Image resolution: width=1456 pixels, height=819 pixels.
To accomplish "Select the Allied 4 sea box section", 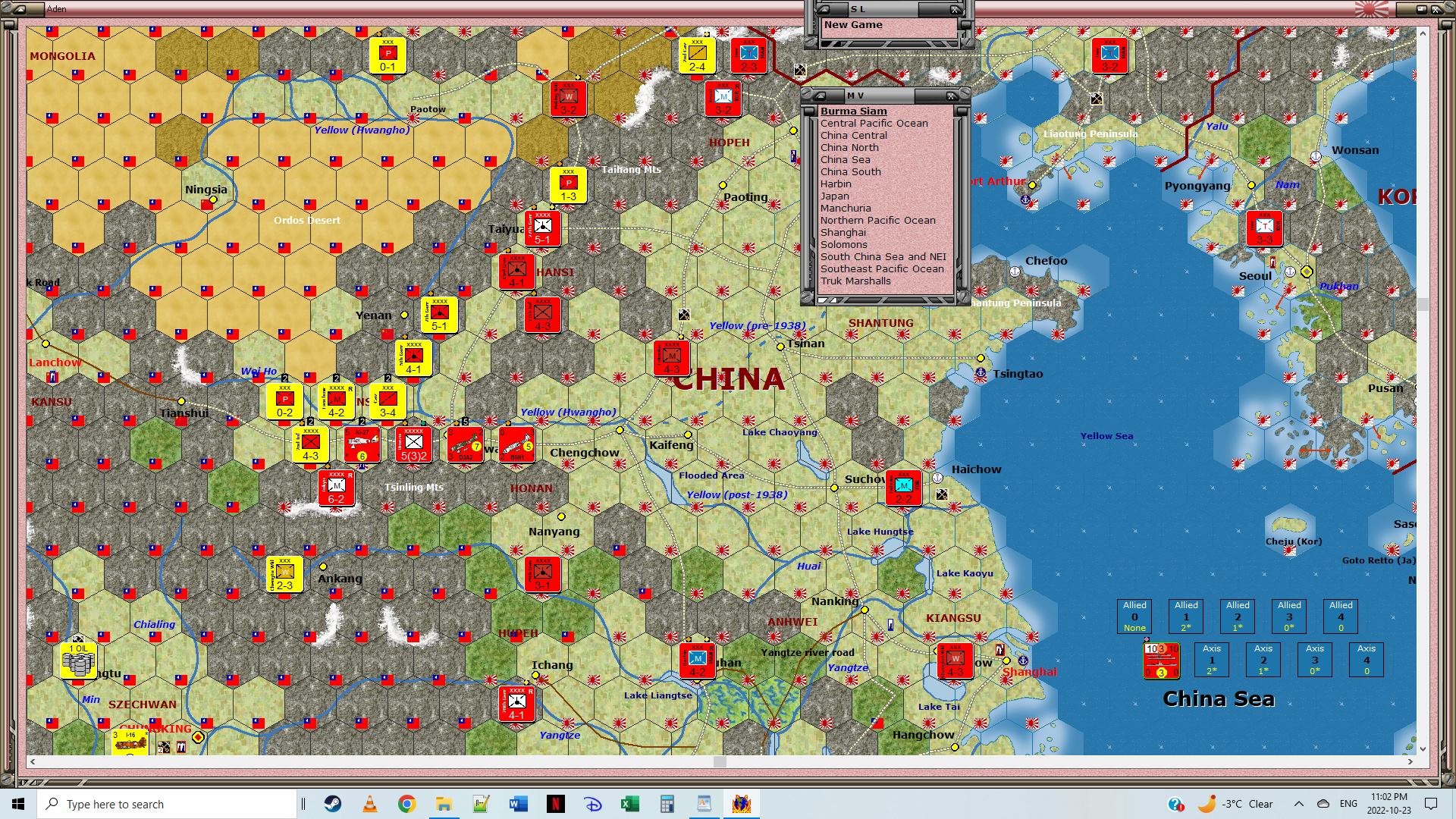I will pyautogui.click(x=1340, y=617).
